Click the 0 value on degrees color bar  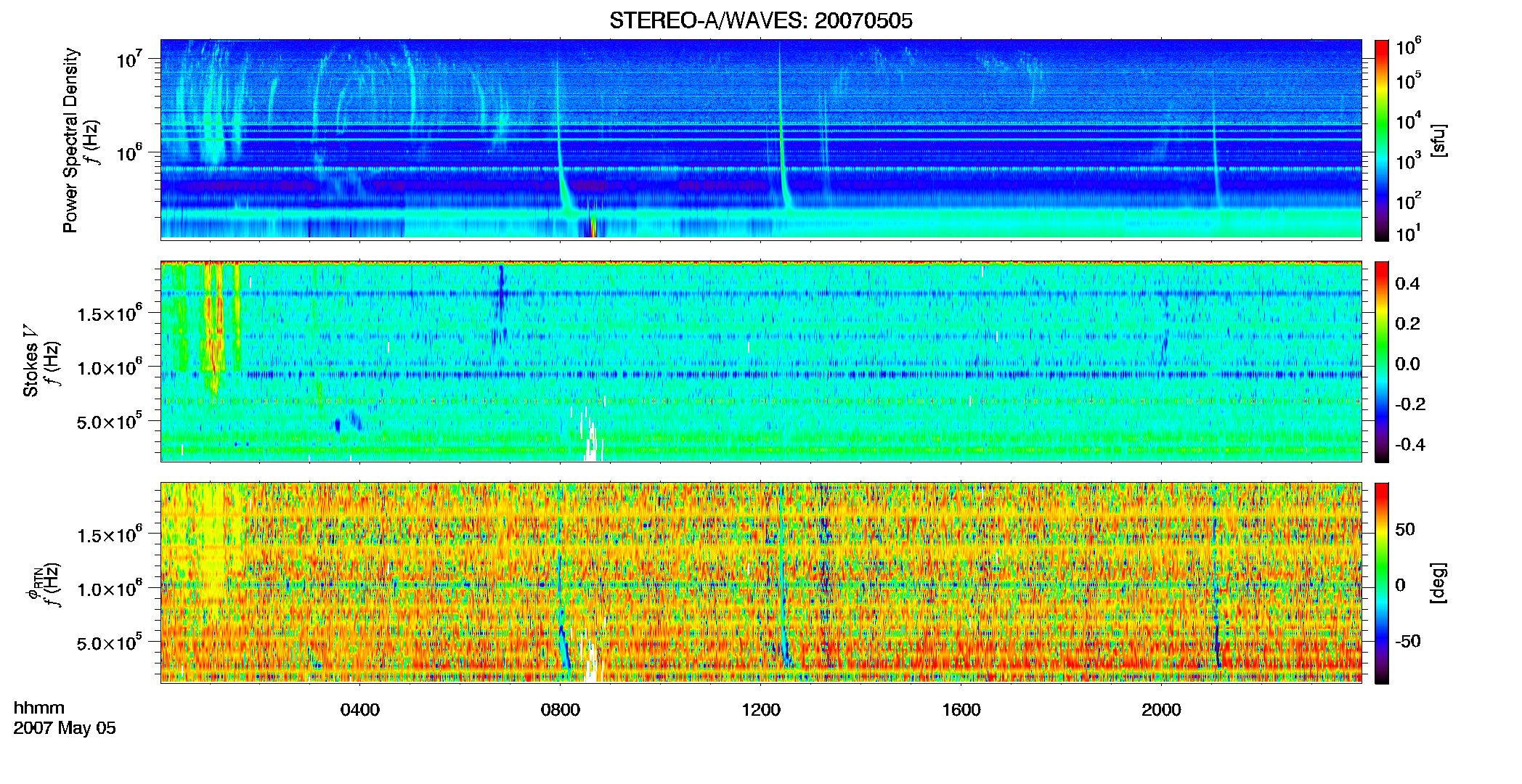pyautogui.click(x=1400, y=585)
